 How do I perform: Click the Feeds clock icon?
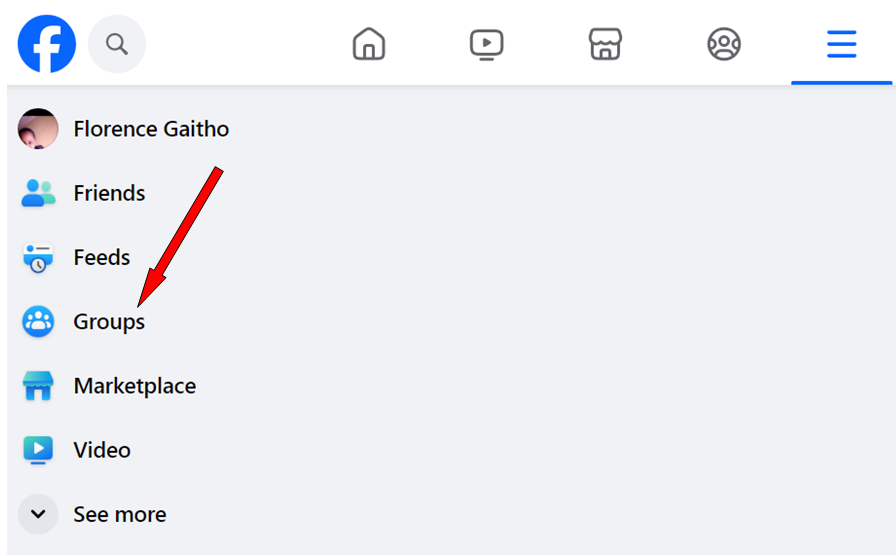coord(38,258)
